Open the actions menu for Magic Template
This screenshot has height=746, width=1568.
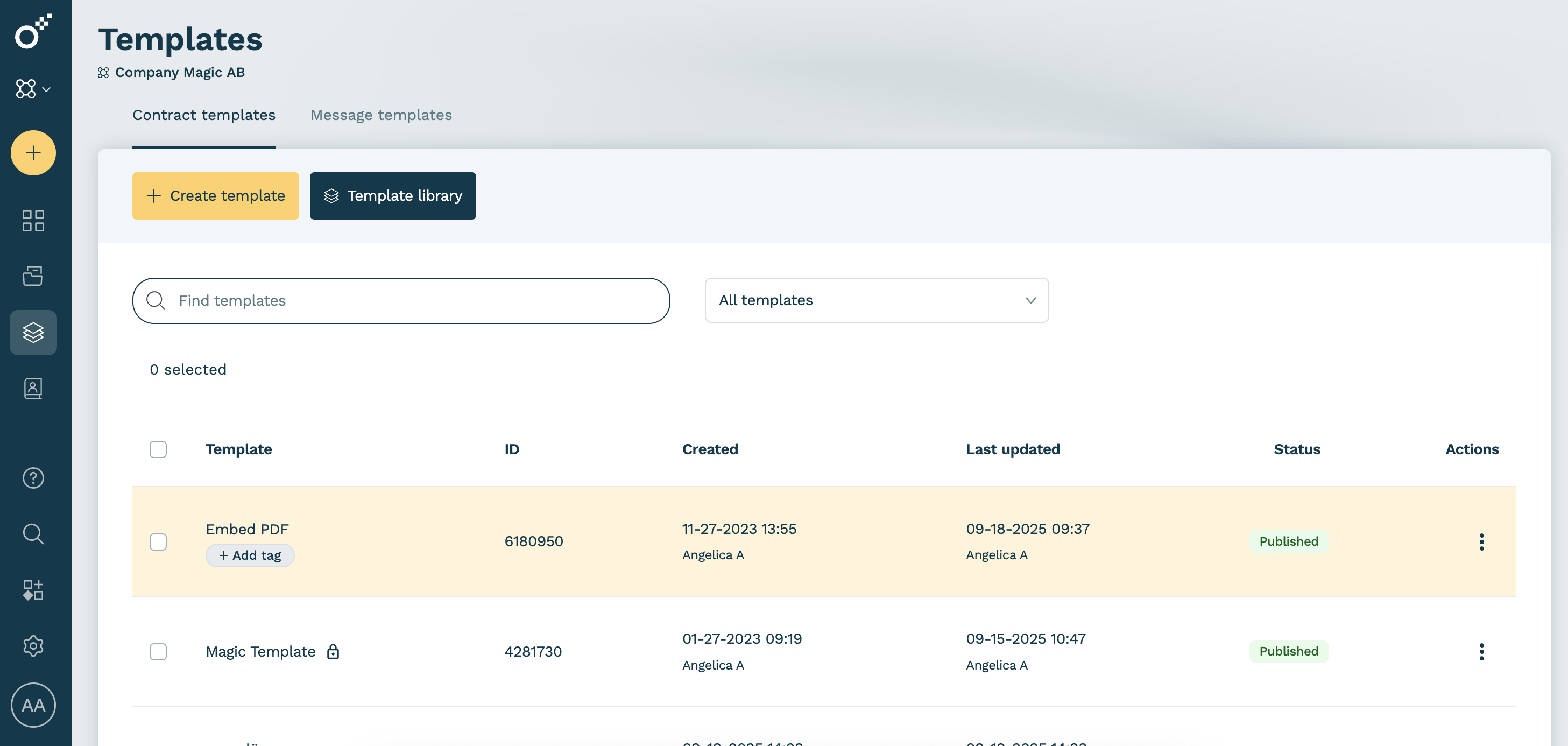point(1481,652)
